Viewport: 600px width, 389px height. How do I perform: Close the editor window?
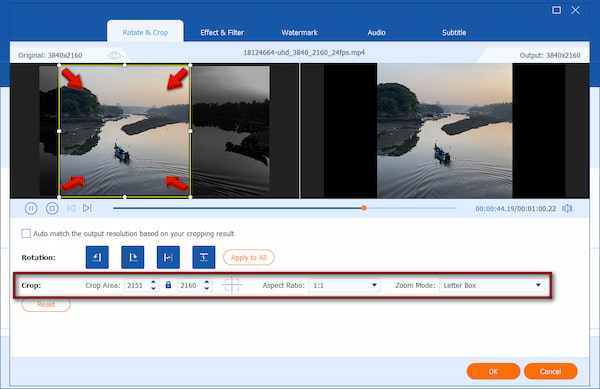click(575, 10)
